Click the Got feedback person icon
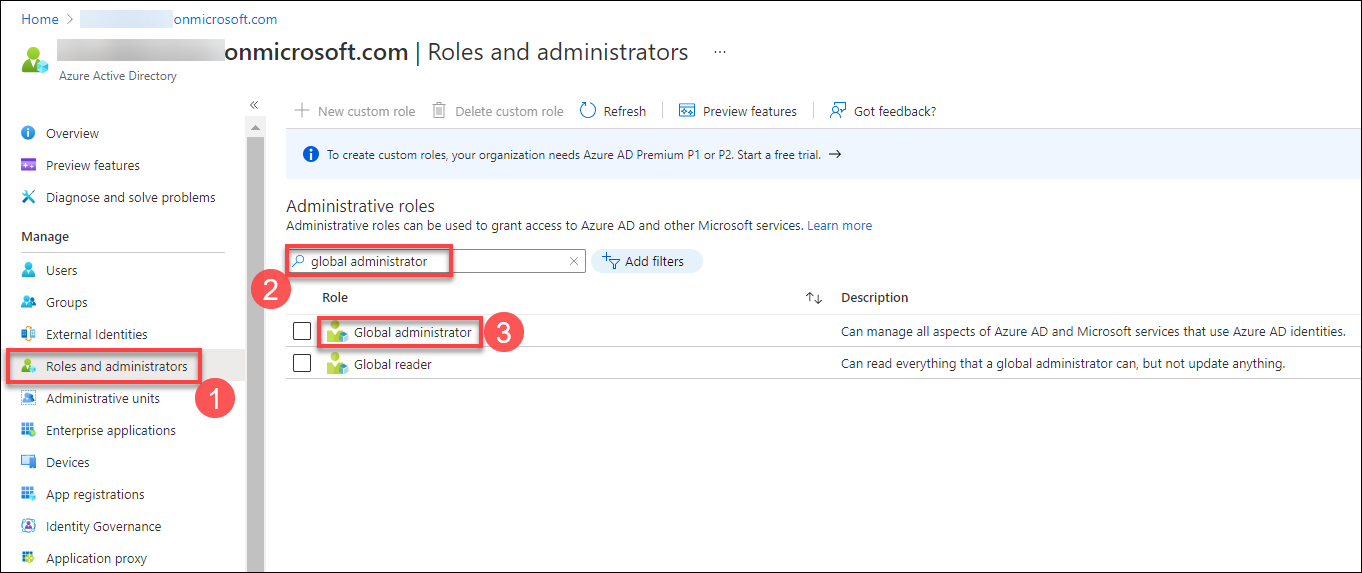Viewport: 1362px width, 573px height. click(x=838, y=111)
